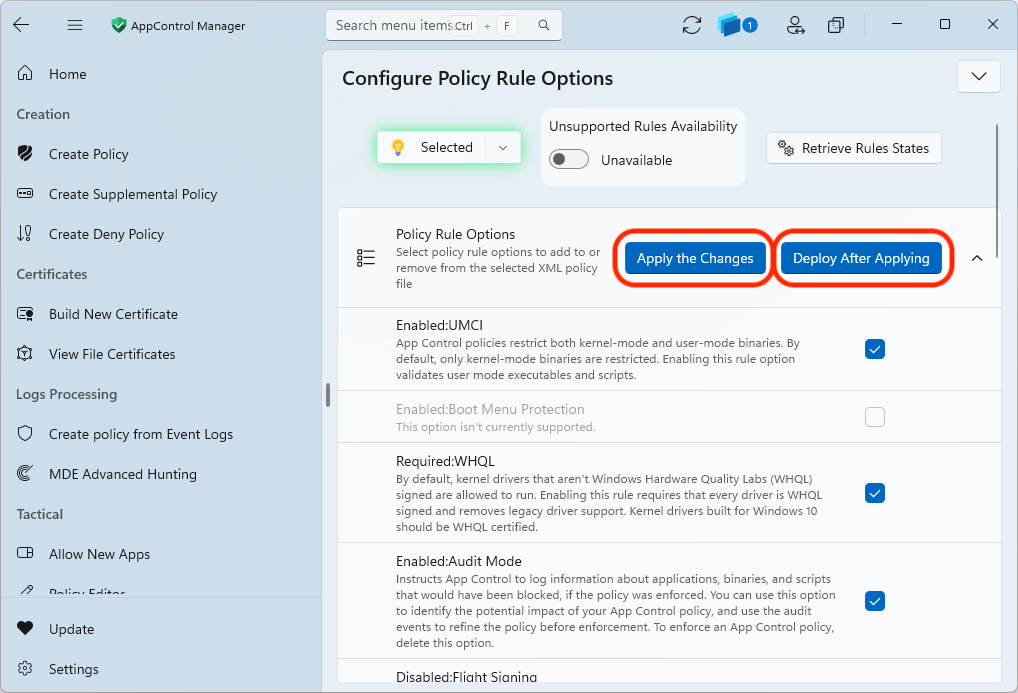Viewport: 1018px width, 693px height.
Task: Click Apply the Changes button
Action: click(x=695, y=258)
